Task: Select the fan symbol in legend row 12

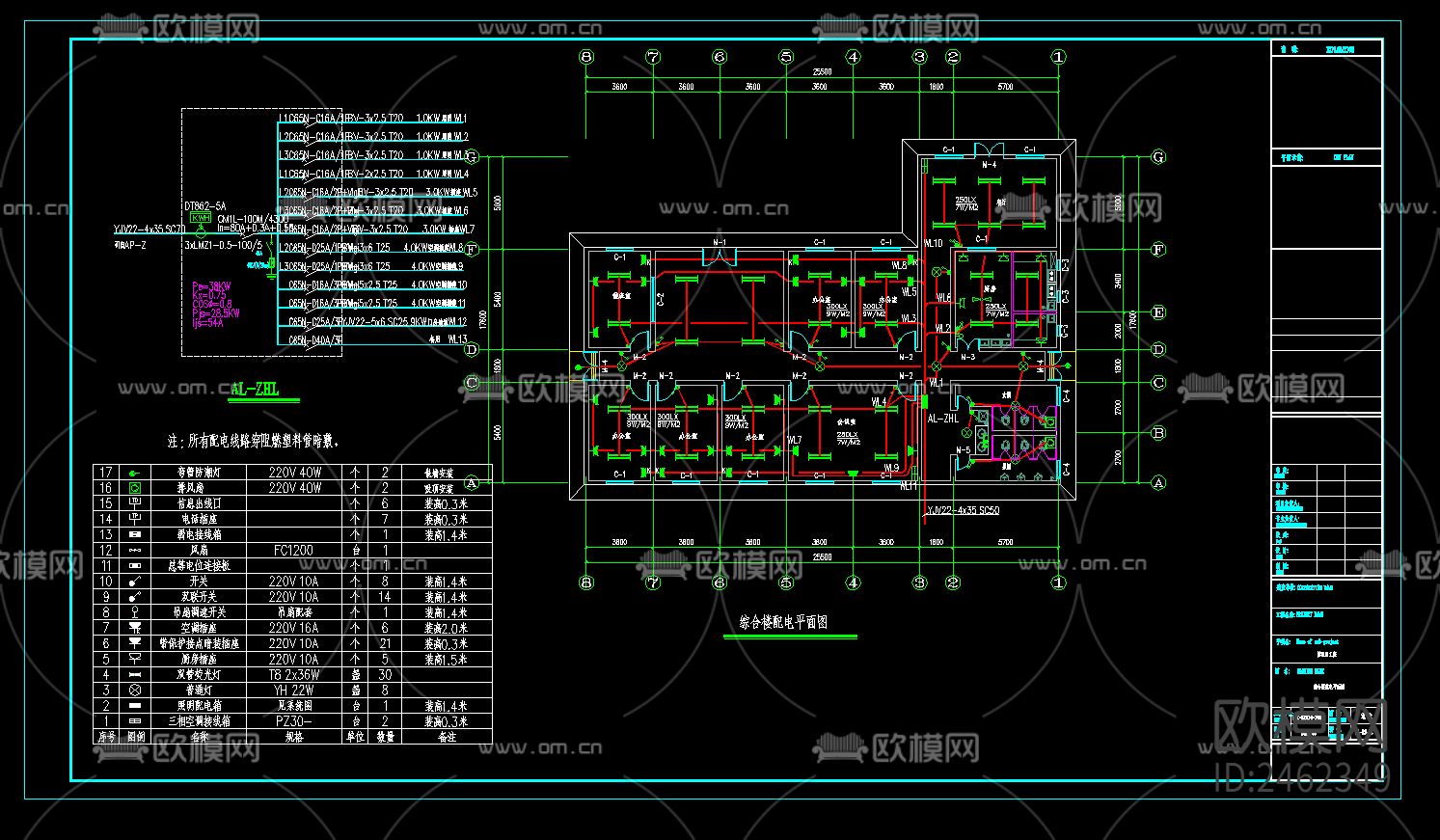Action: (x=136, y=550)
